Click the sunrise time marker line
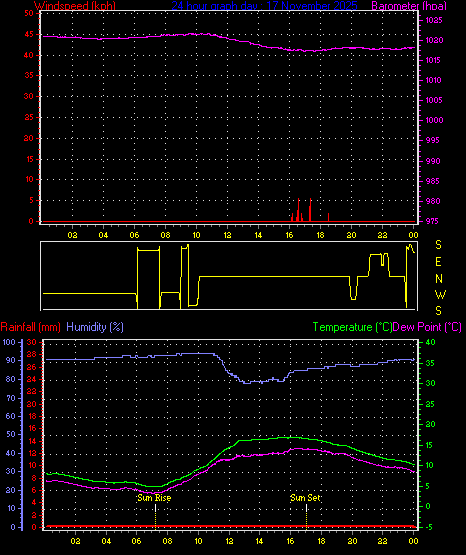The height and width of the screenshot is (555, 466). 155,516
